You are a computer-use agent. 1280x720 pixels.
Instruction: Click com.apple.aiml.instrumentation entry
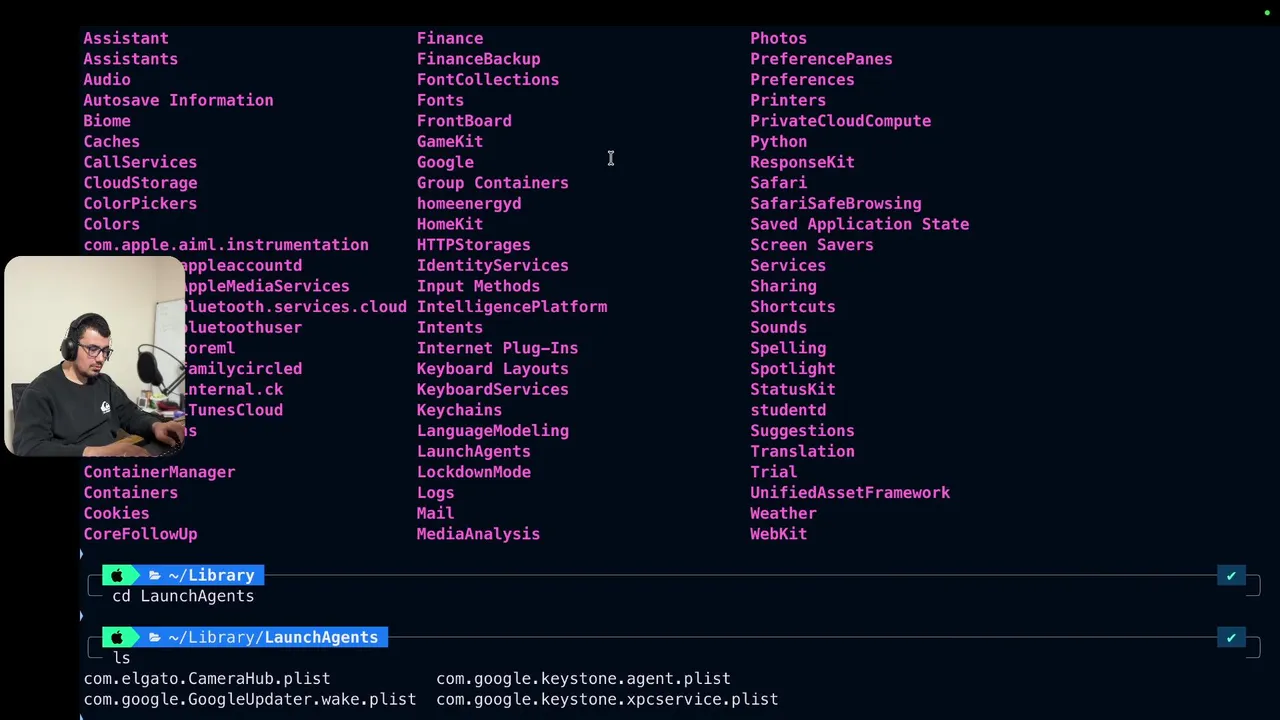226,245
